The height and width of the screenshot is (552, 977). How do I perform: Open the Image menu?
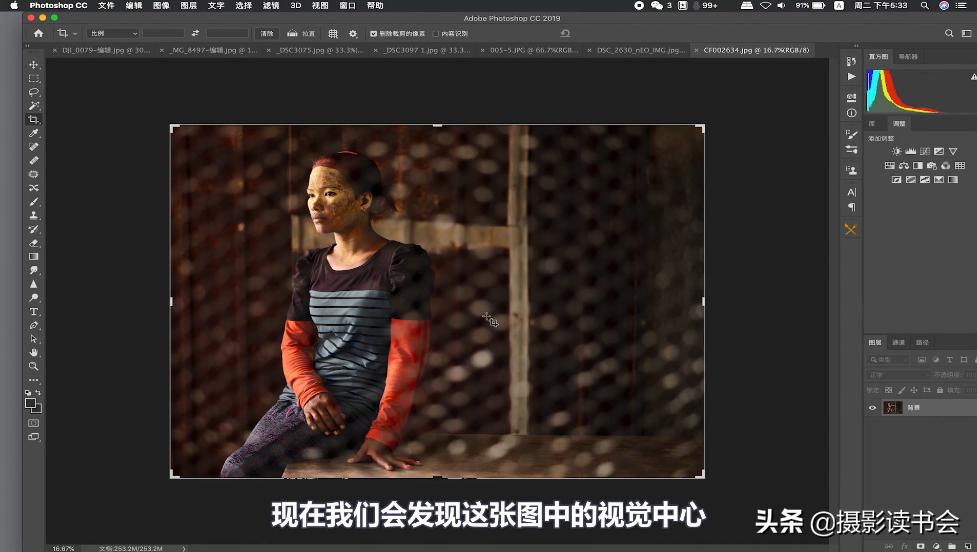point(161,6)
